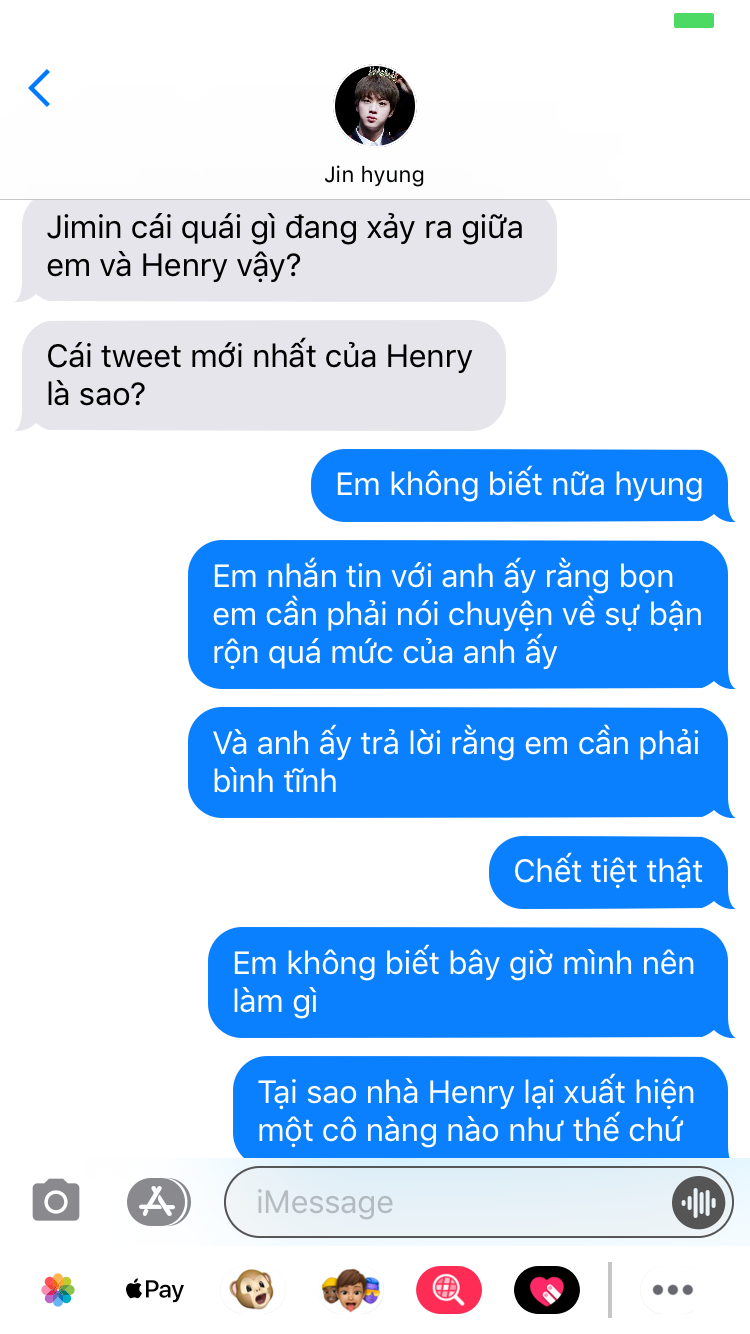This screenshot has height=1334, width=750.
Task: Tap the battery indicator in the status bar
Action: (694, 20)
